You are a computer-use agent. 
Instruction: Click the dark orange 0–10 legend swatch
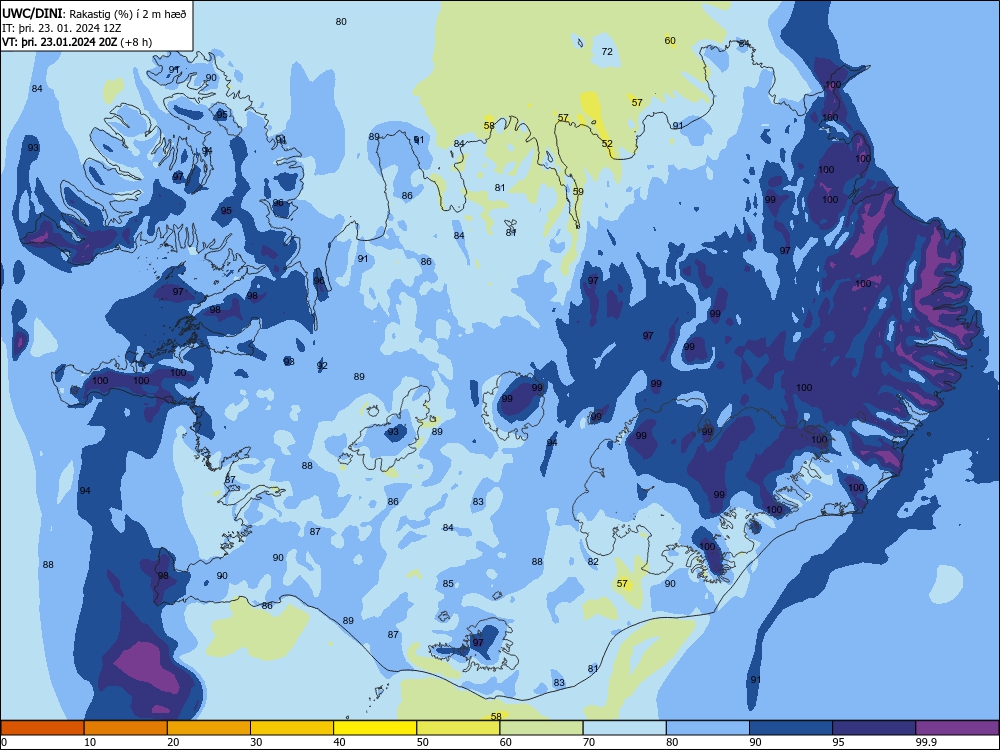click(x=42, y=728)
